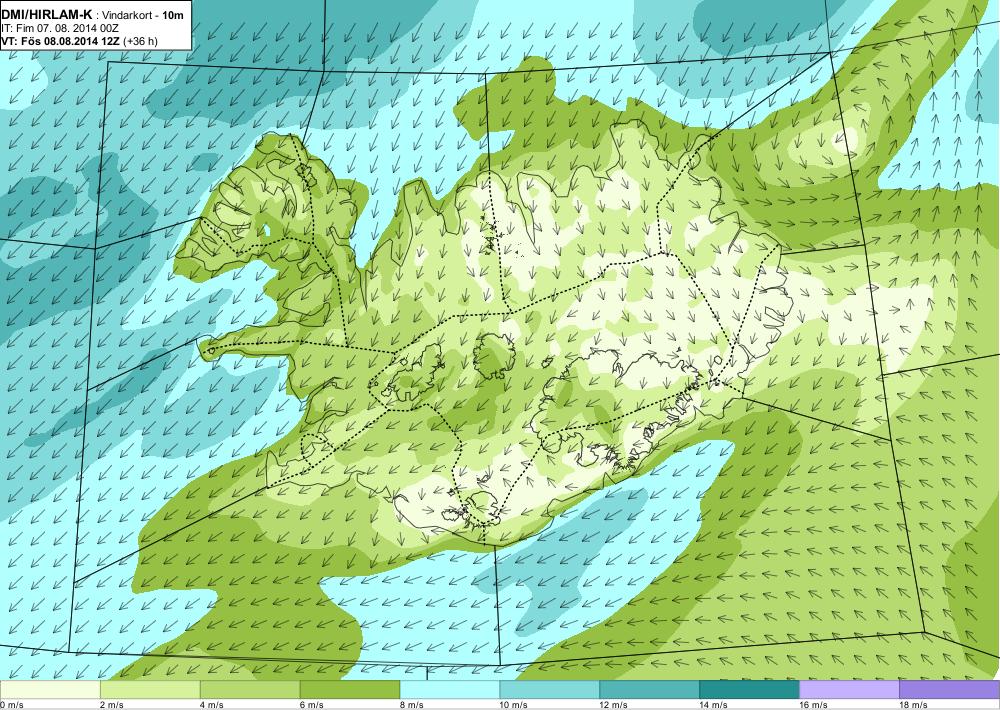Click the 'VT: Fös 08.08.2014 12Z' line
Viewport: 1000px width, 710px height.
tap(61, 41)
